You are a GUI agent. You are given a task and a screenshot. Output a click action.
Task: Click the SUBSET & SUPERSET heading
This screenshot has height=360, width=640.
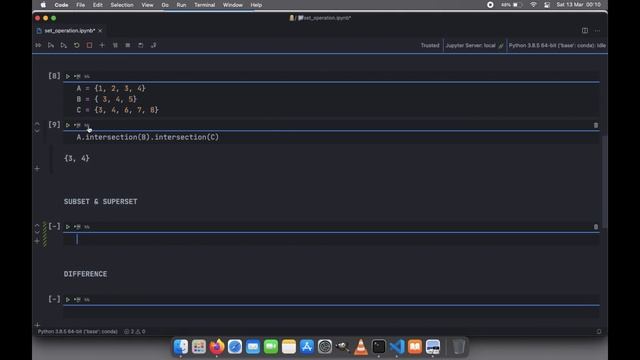point(100,202)
